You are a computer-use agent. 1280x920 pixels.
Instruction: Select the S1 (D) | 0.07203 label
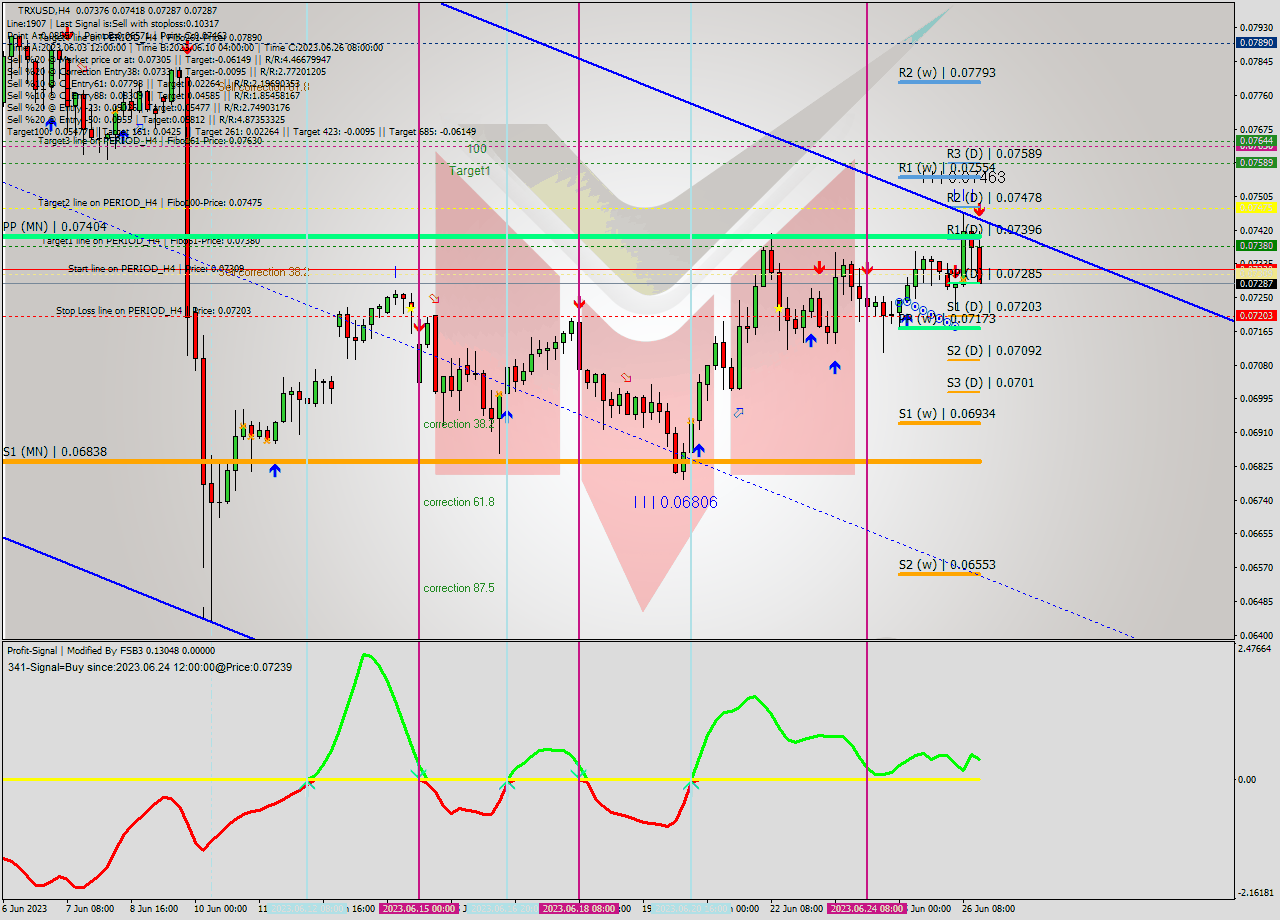click(994, 307)
